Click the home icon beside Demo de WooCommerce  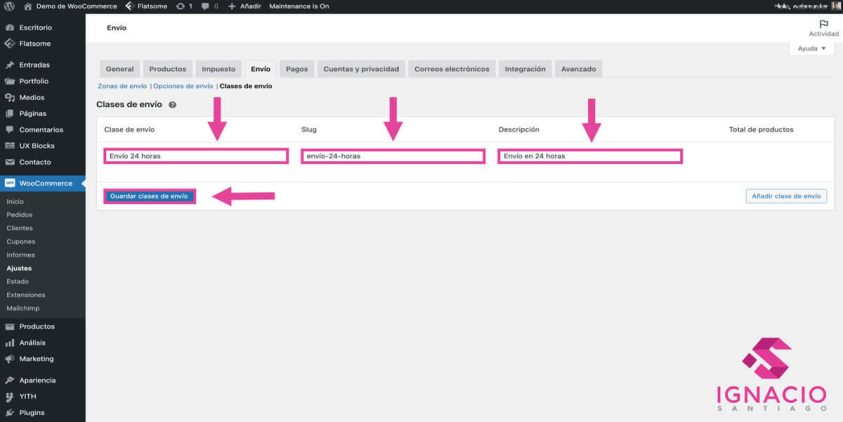point(28,6)
